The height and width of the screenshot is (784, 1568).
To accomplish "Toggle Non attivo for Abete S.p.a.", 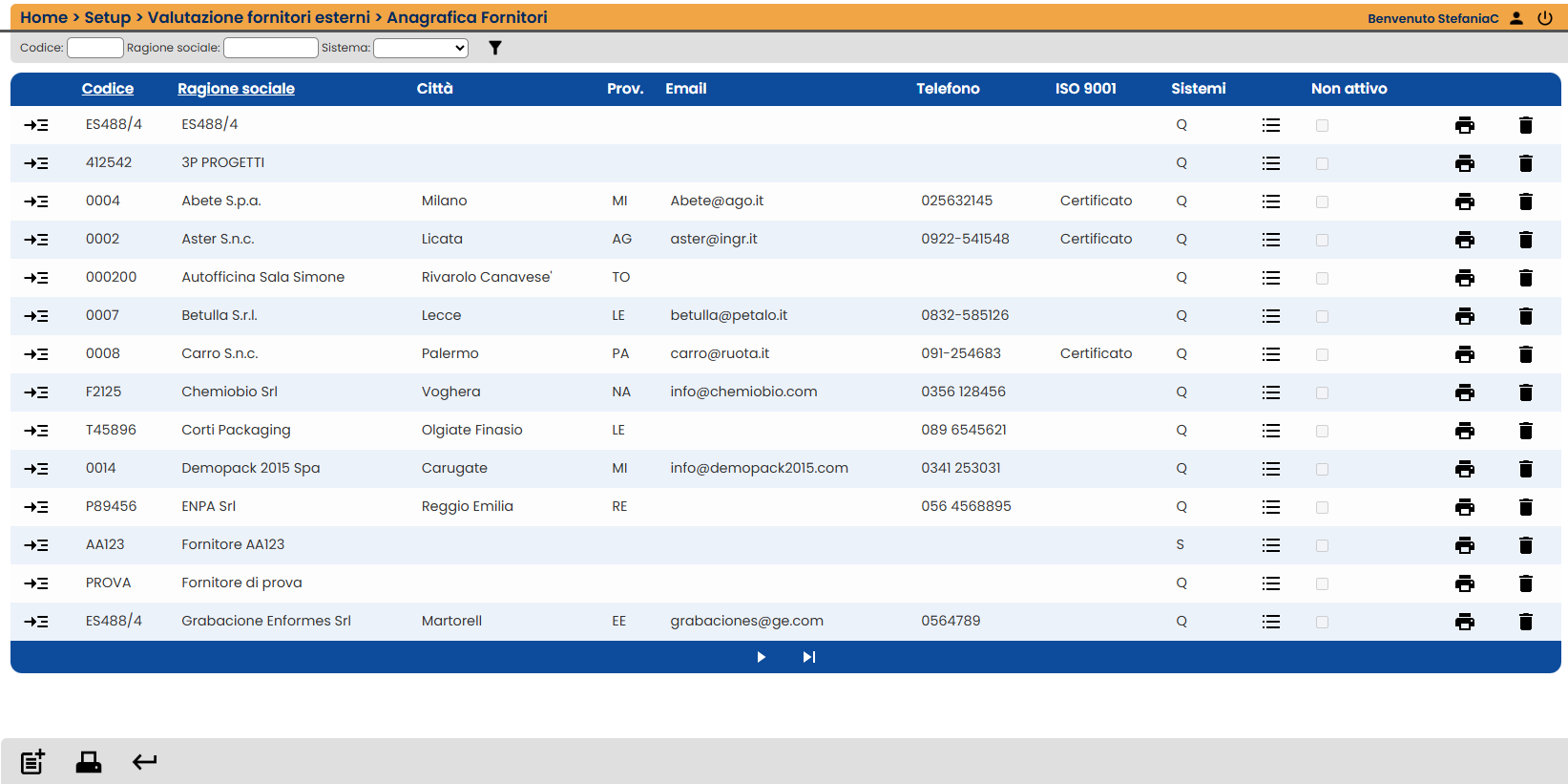I will click(1322, 201).
